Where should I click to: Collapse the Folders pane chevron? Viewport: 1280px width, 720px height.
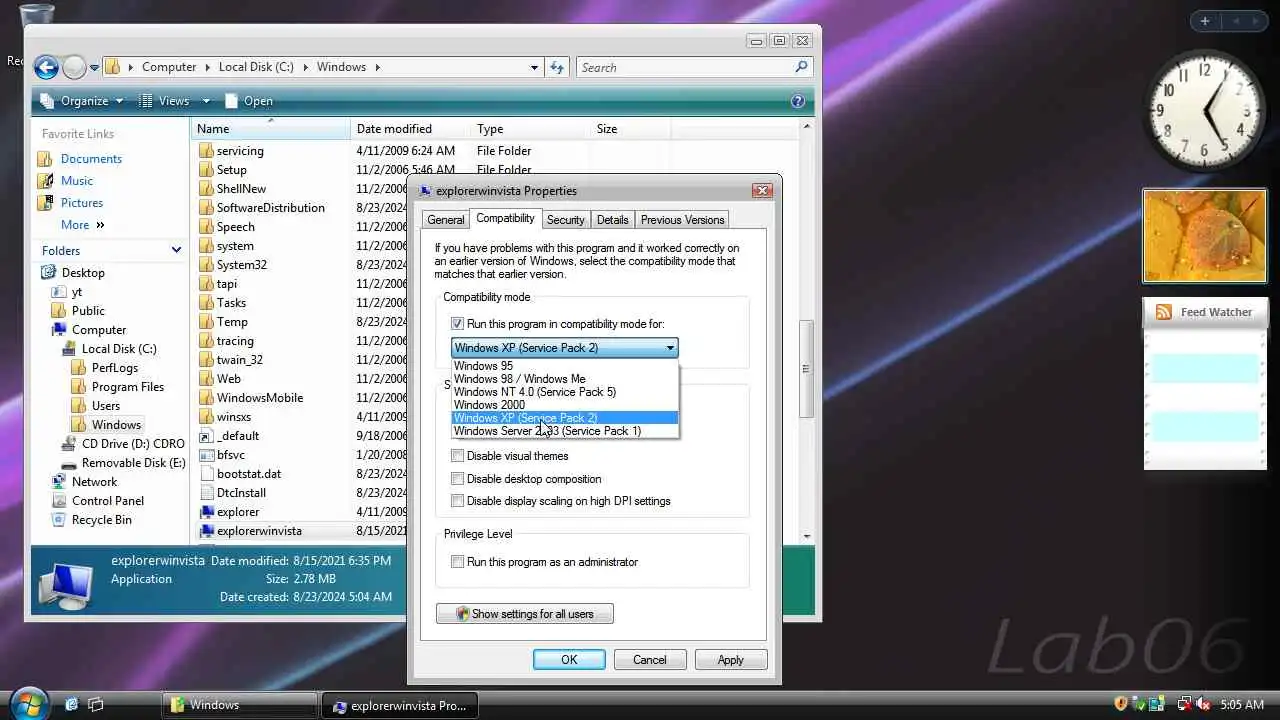click(x=177, y=250)
